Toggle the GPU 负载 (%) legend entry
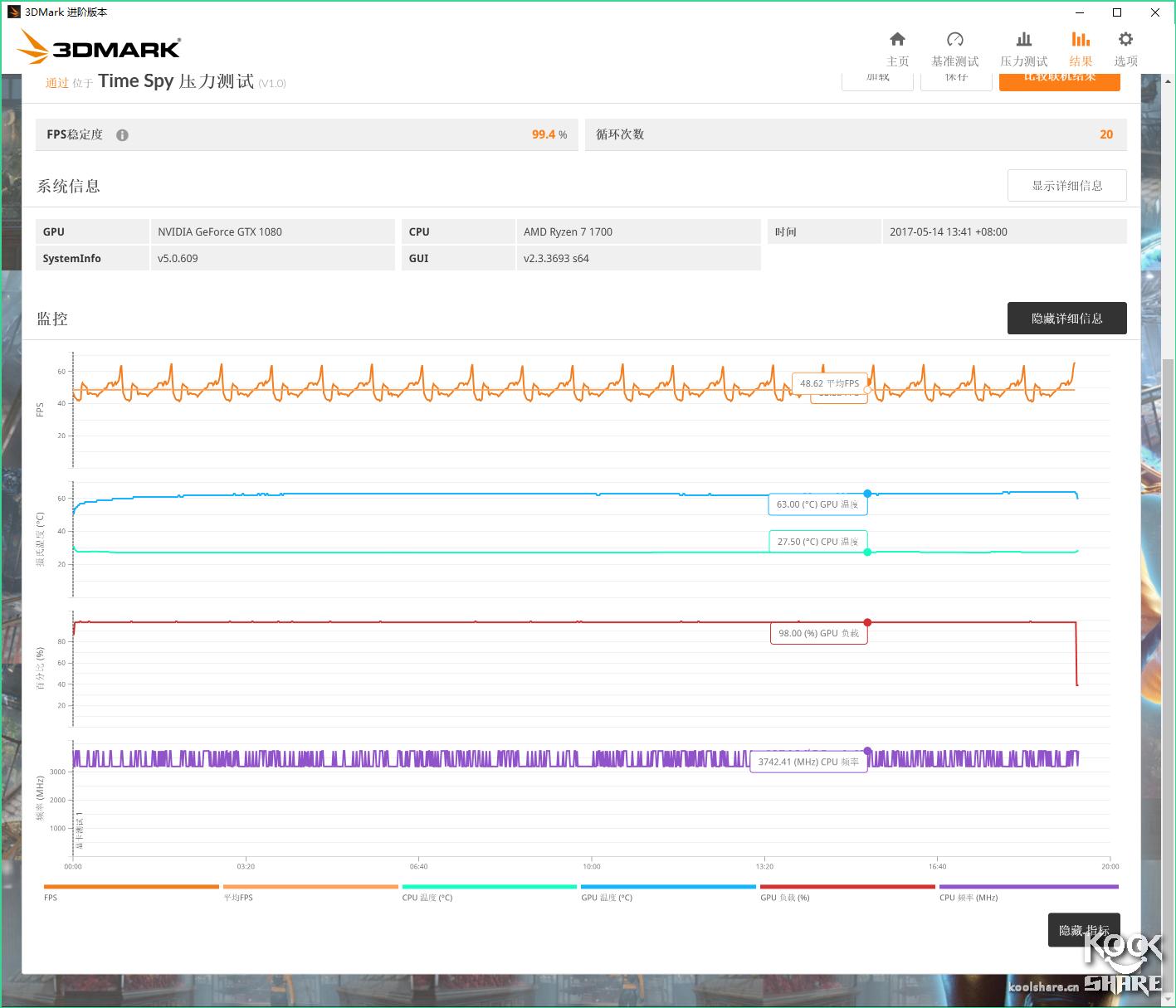 783,897
